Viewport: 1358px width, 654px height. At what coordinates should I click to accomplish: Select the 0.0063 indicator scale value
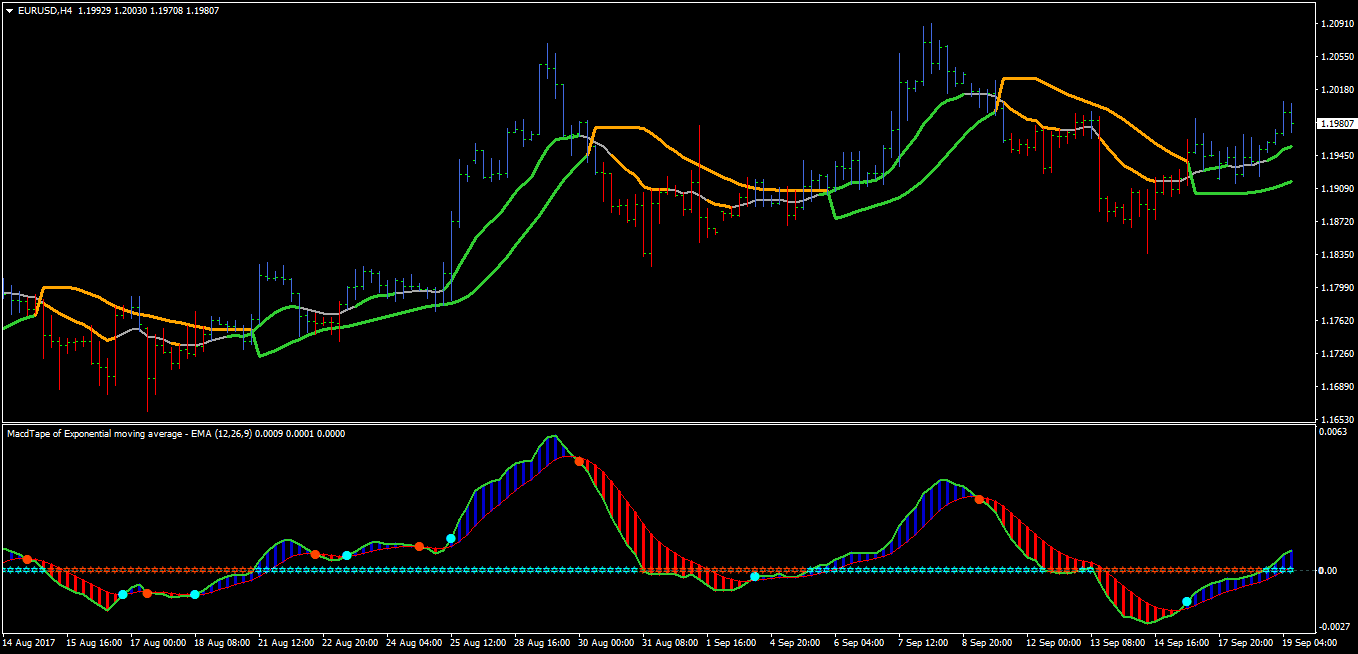(1333, 432)
